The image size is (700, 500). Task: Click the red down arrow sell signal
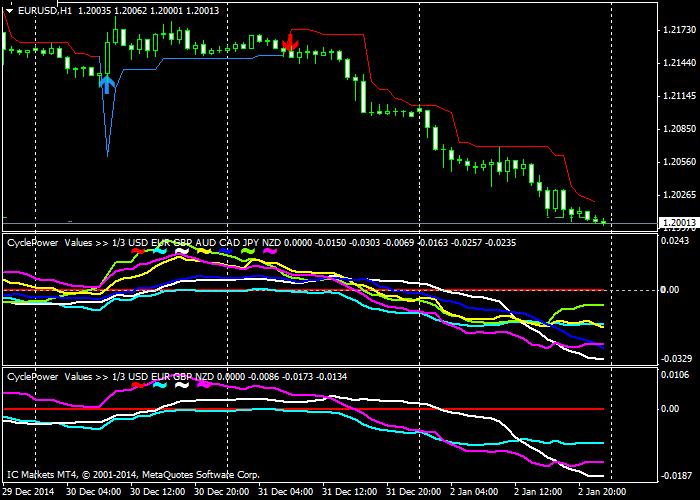(290, 42)
